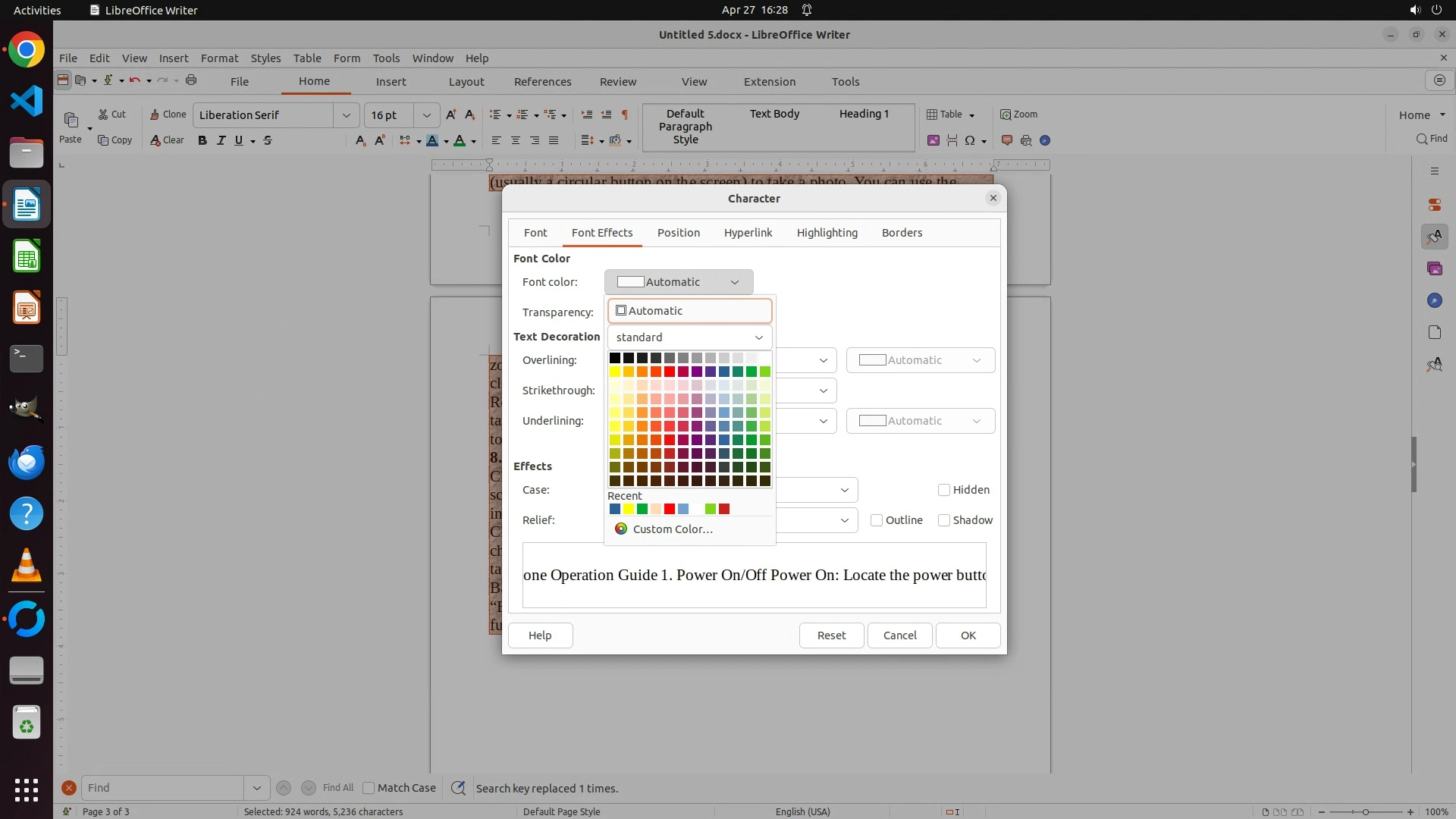Image resolution: width=1456 pixels, height=819 pixels.
Task: Expand the font size dropdown arrow
Action: pyautogui.click(x=426, y=115)
